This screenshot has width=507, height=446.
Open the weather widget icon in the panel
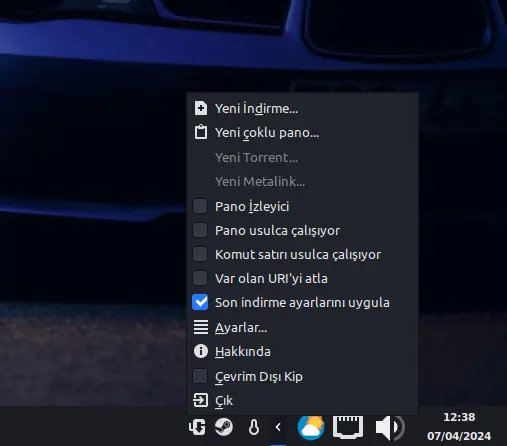point(311,427)
